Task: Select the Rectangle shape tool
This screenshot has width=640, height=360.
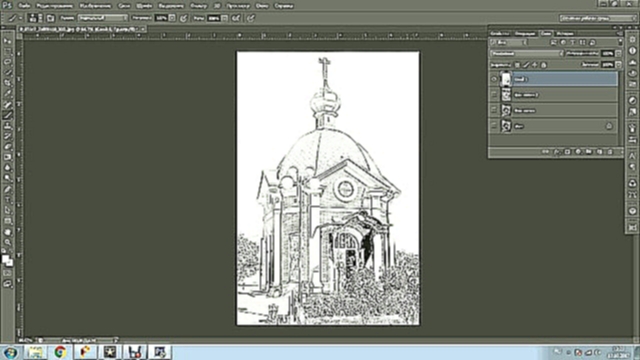Action: 7,221
